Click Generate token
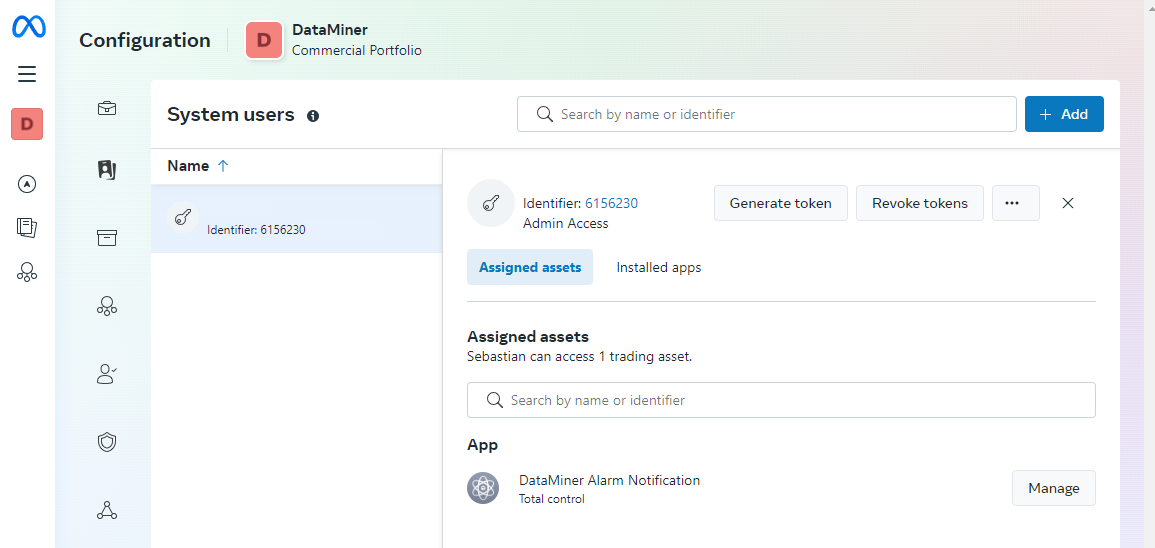 [x=781, y=203]
